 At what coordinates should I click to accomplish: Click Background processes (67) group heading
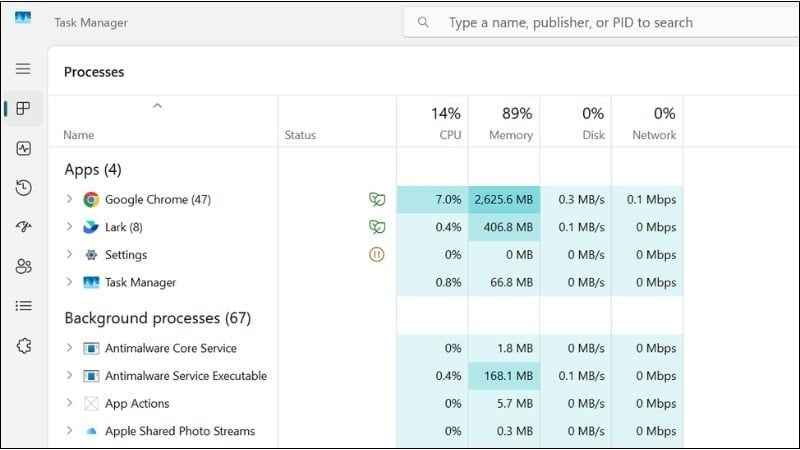point(158,318)
